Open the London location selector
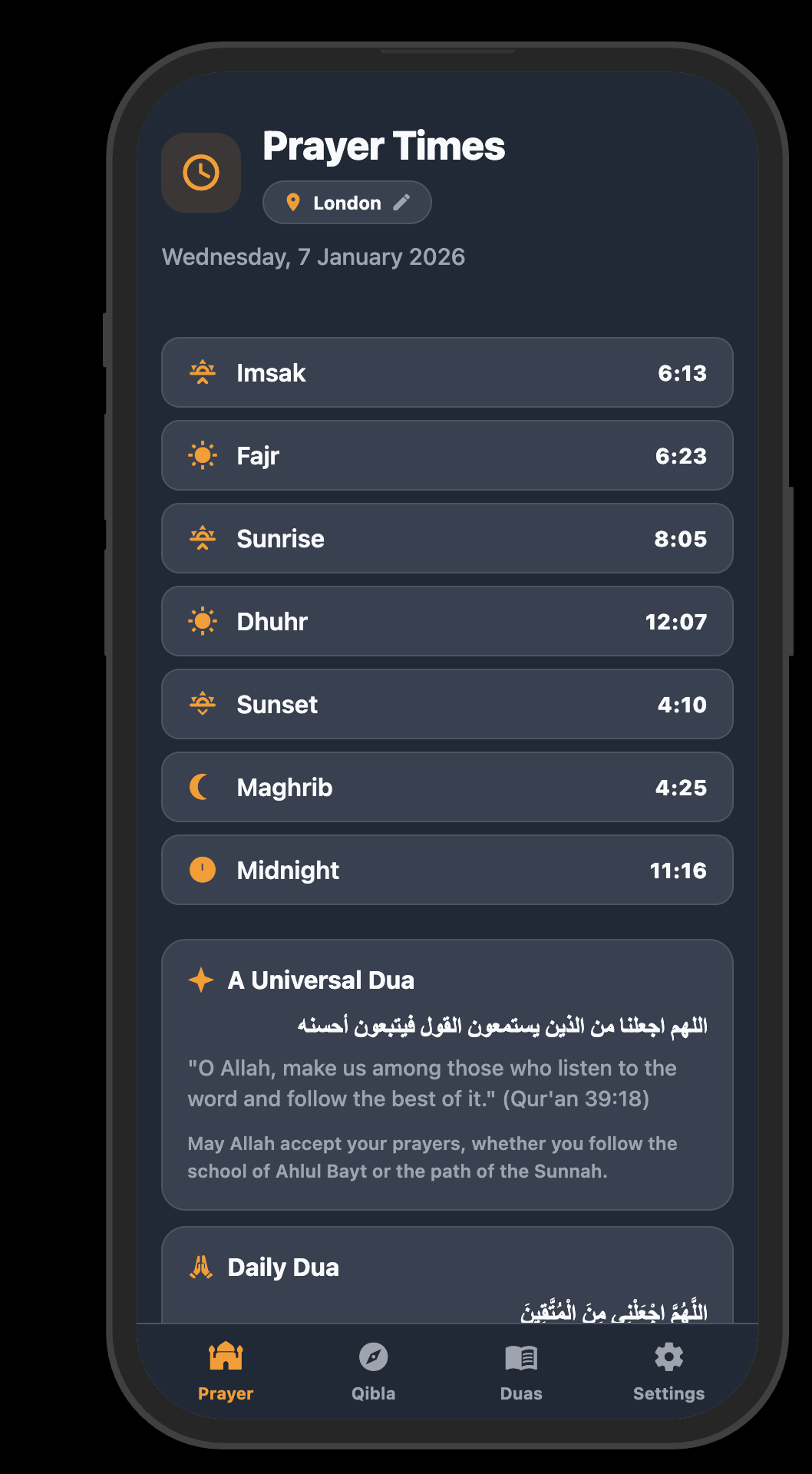The width and height of the screenshot is (812, 1474). (347, 203)
